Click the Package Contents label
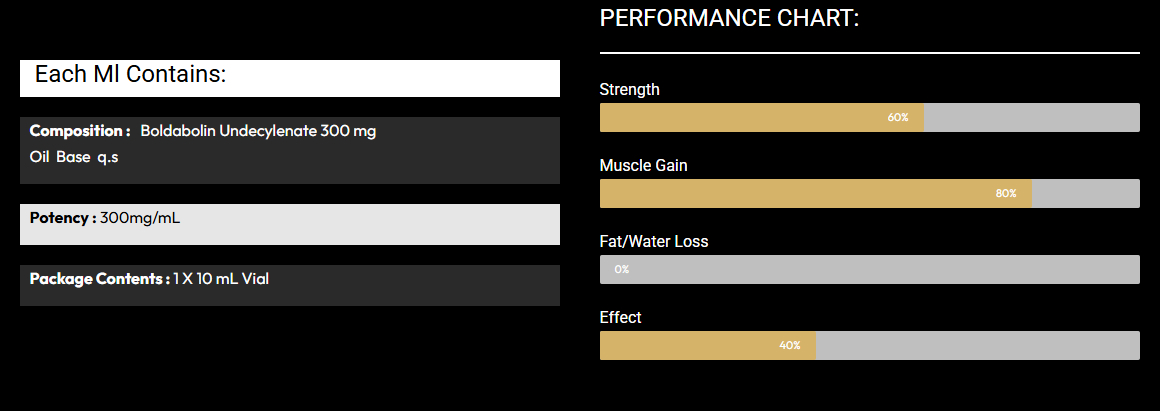The height and width of the screenshot is (411, 1160). pyautogui.click(x=99, y=279)
